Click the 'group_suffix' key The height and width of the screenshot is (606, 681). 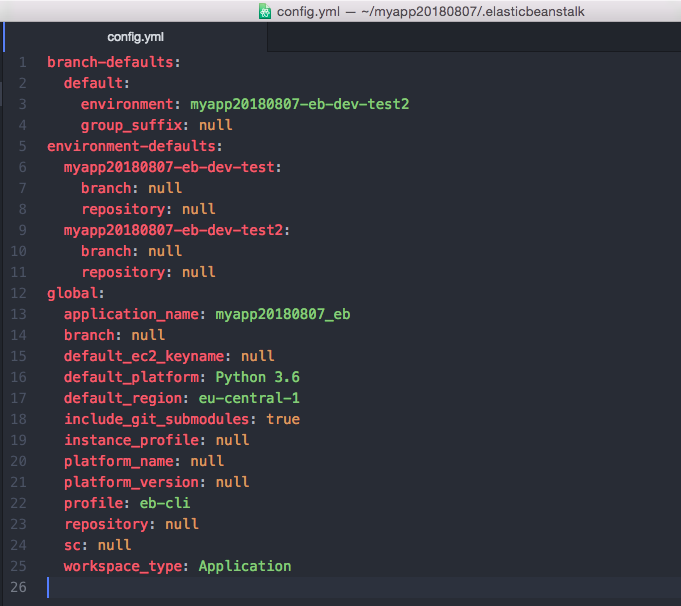[132, 125]
